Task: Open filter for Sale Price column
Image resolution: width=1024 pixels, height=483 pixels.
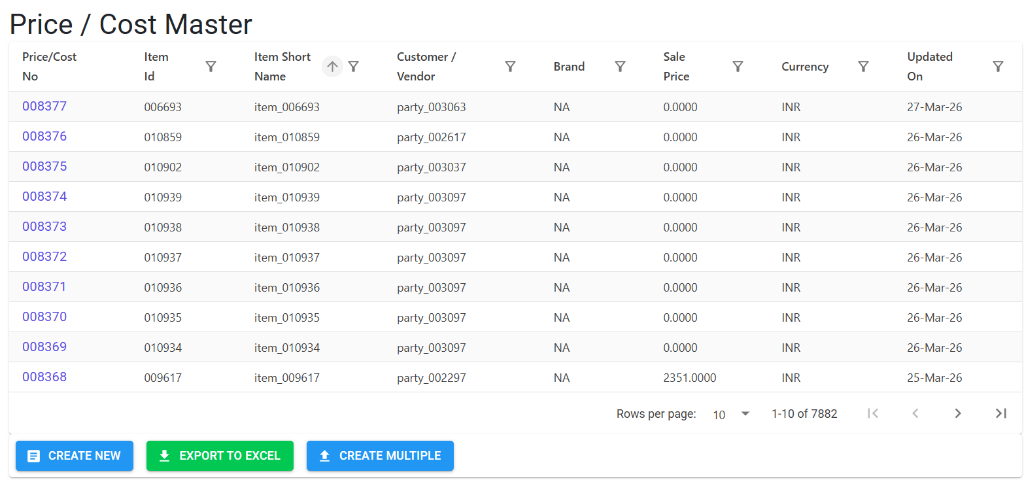Action: click(738, 67)
